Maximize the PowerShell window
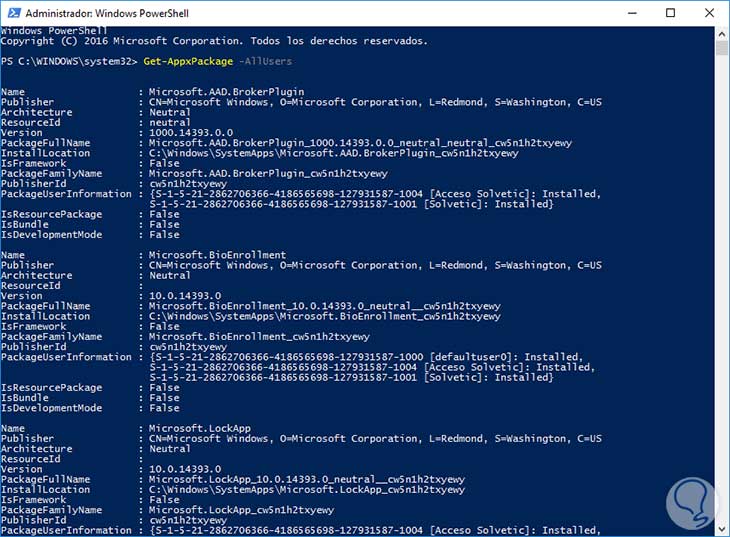 point(670,13)
